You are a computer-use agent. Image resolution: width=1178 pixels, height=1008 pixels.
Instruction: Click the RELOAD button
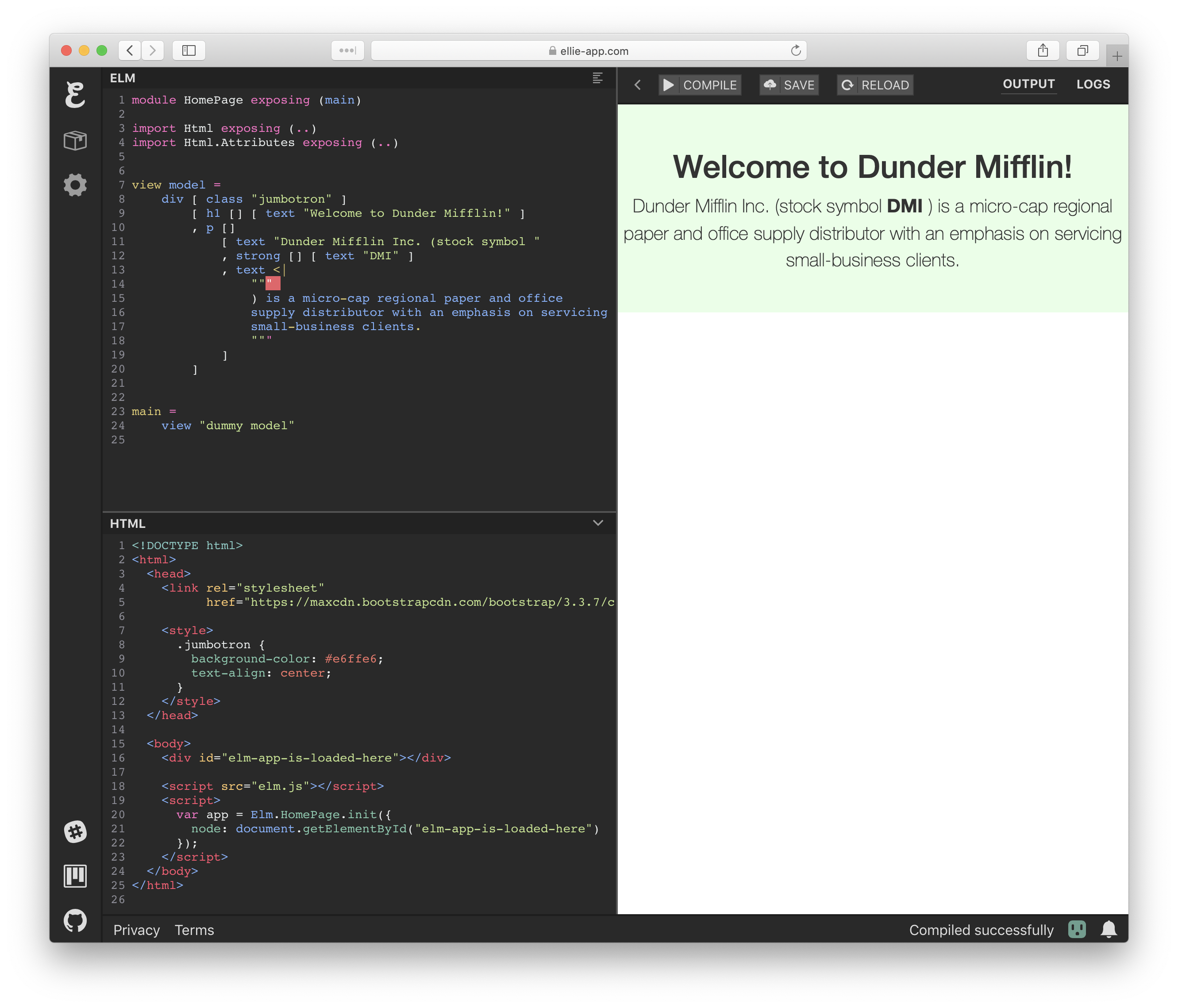(875, 85)
